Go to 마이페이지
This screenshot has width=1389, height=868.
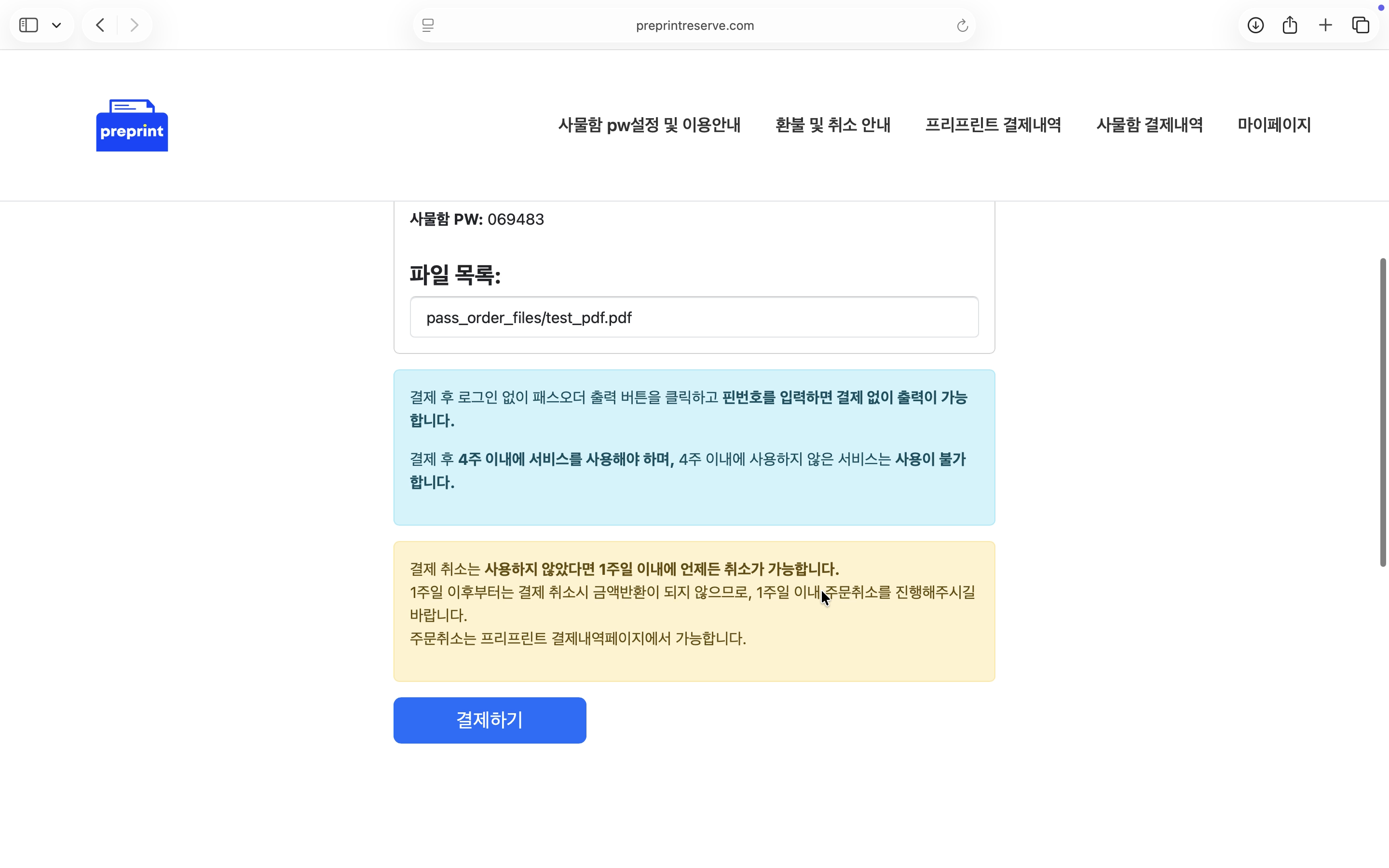pos(1273,124)
